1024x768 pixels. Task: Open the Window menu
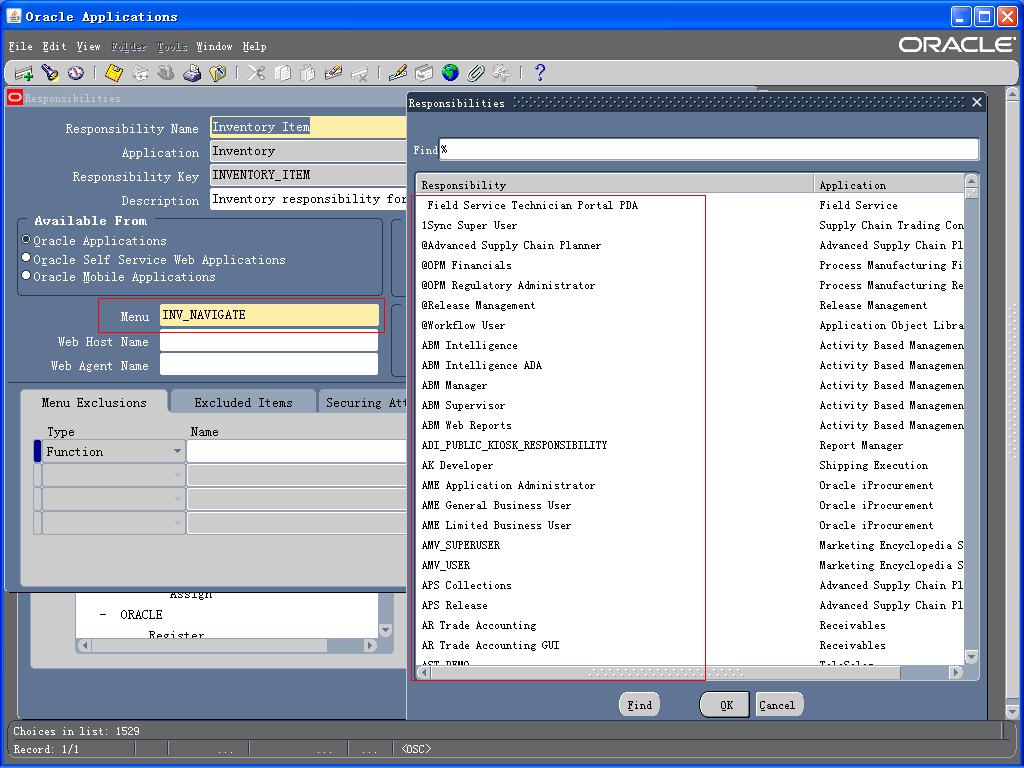click(214, 46)
